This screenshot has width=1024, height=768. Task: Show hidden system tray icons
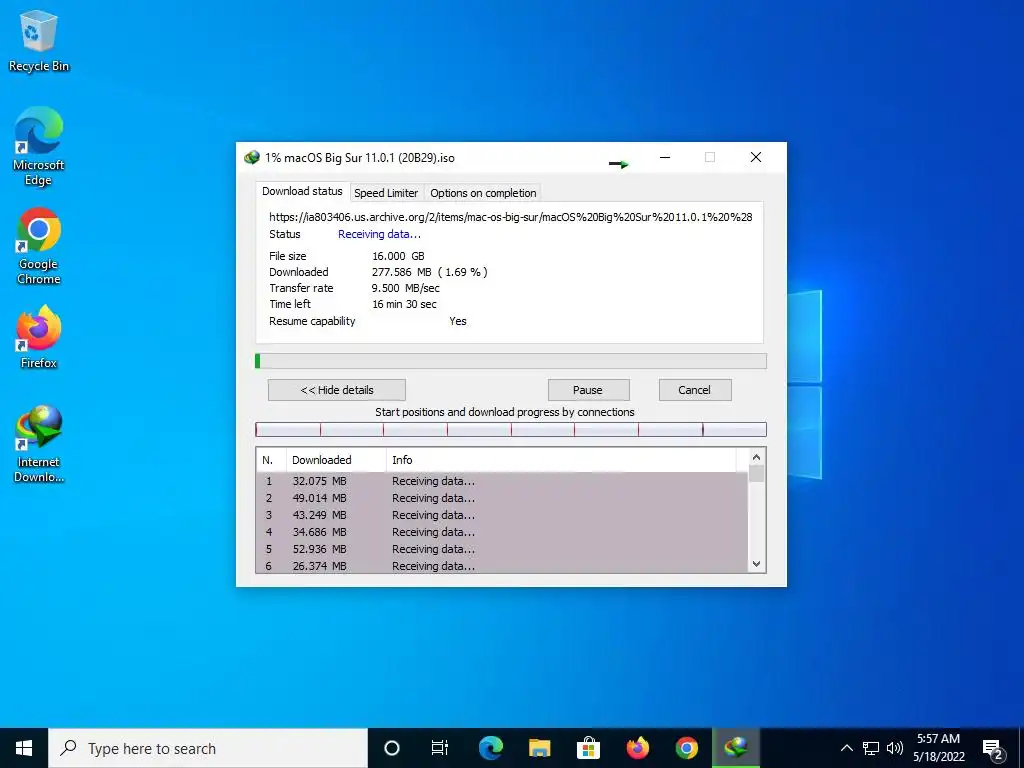(x=846, y=748)
